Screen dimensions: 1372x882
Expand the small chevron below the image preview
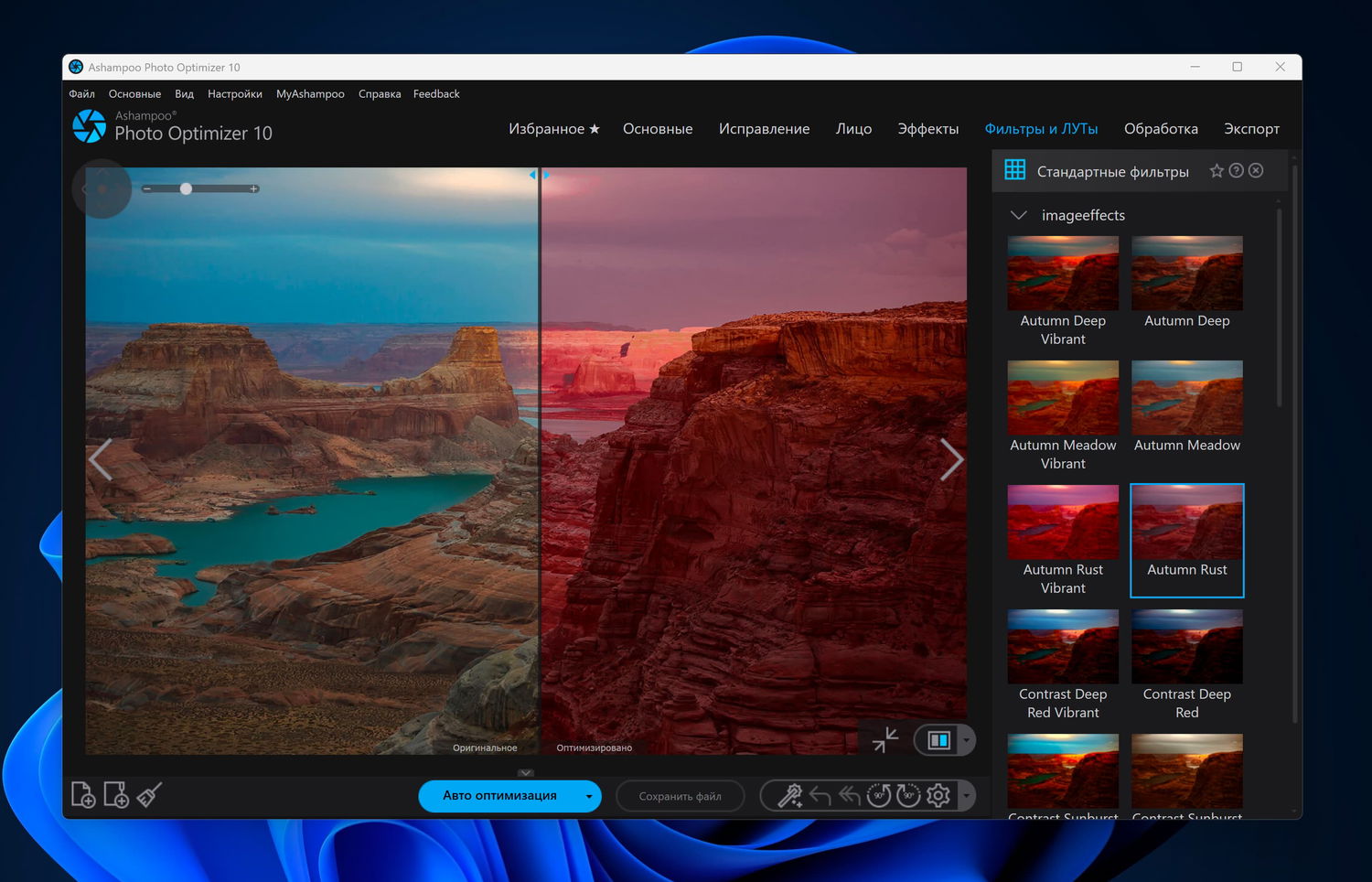click(x=526, y=773)
